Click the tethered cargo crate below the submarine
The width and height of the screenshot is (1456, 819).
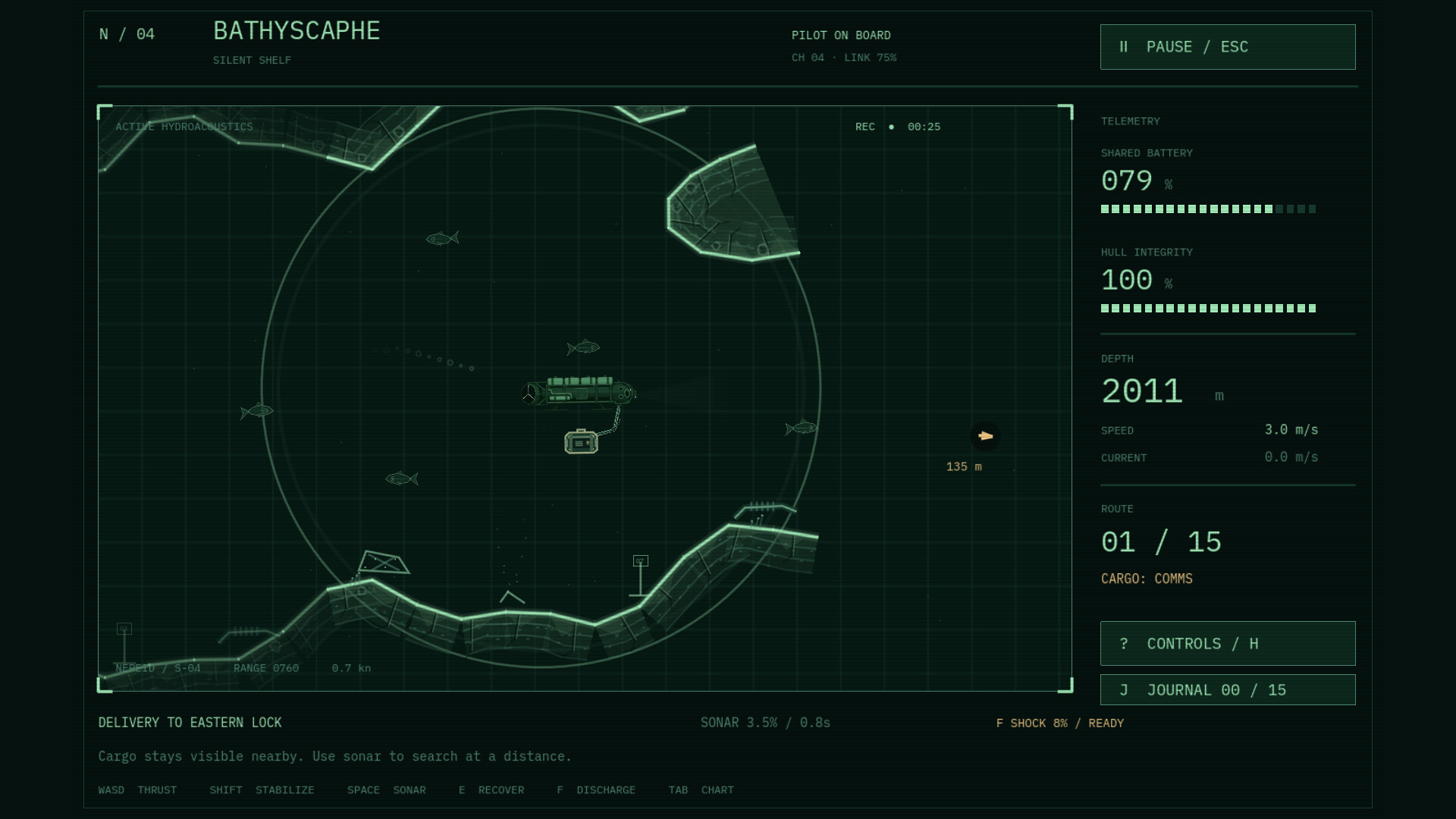click(x=581, y=441)
